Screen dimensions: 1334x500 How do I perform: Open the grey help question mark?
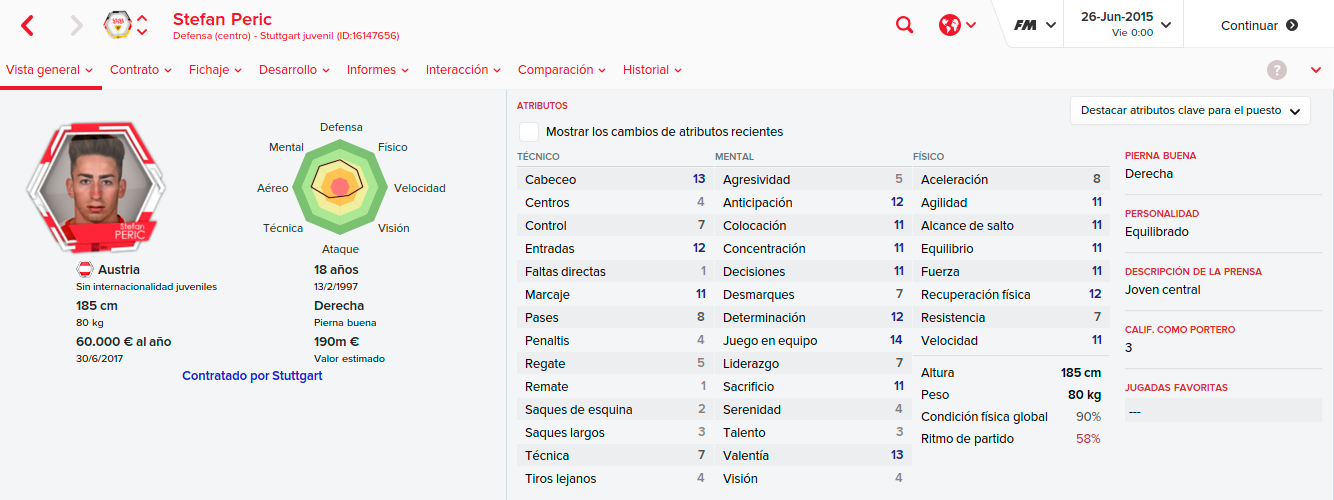(x=1277, y=70)
